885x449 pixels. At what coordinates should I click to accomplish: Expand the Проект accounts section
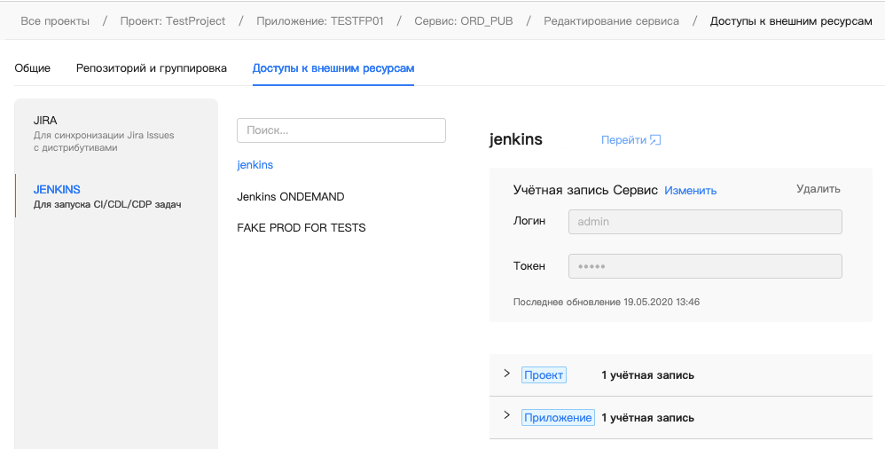507,374
